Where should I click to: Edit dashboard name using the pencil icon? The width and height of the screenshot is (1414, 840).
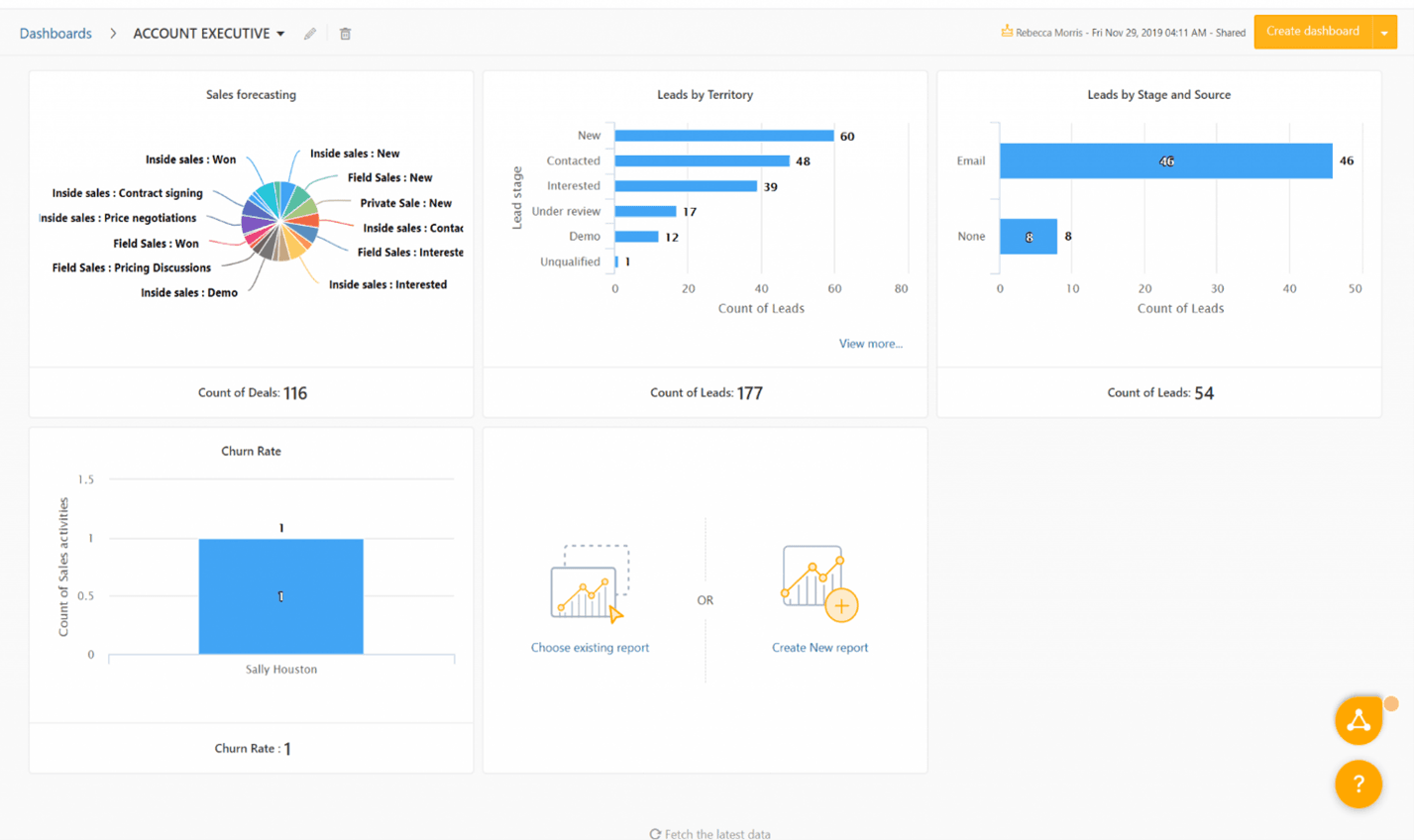pyautogui.click(x=308, y=33)
